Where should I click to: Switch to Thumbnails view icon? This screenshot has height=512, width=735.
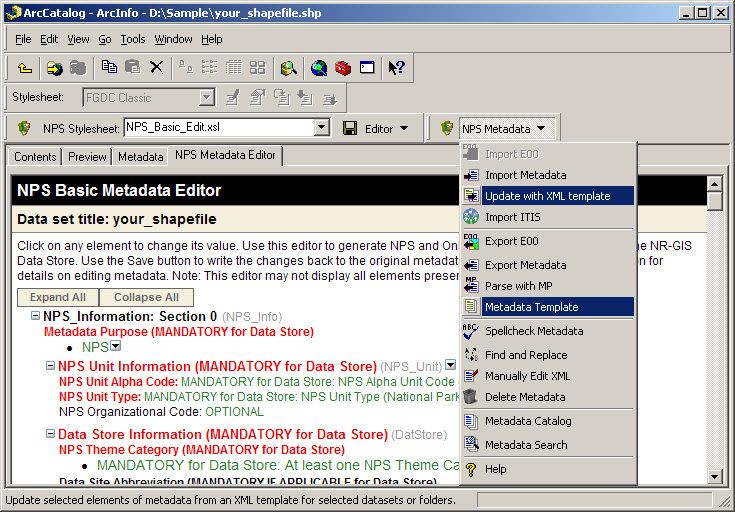[257, 68]
